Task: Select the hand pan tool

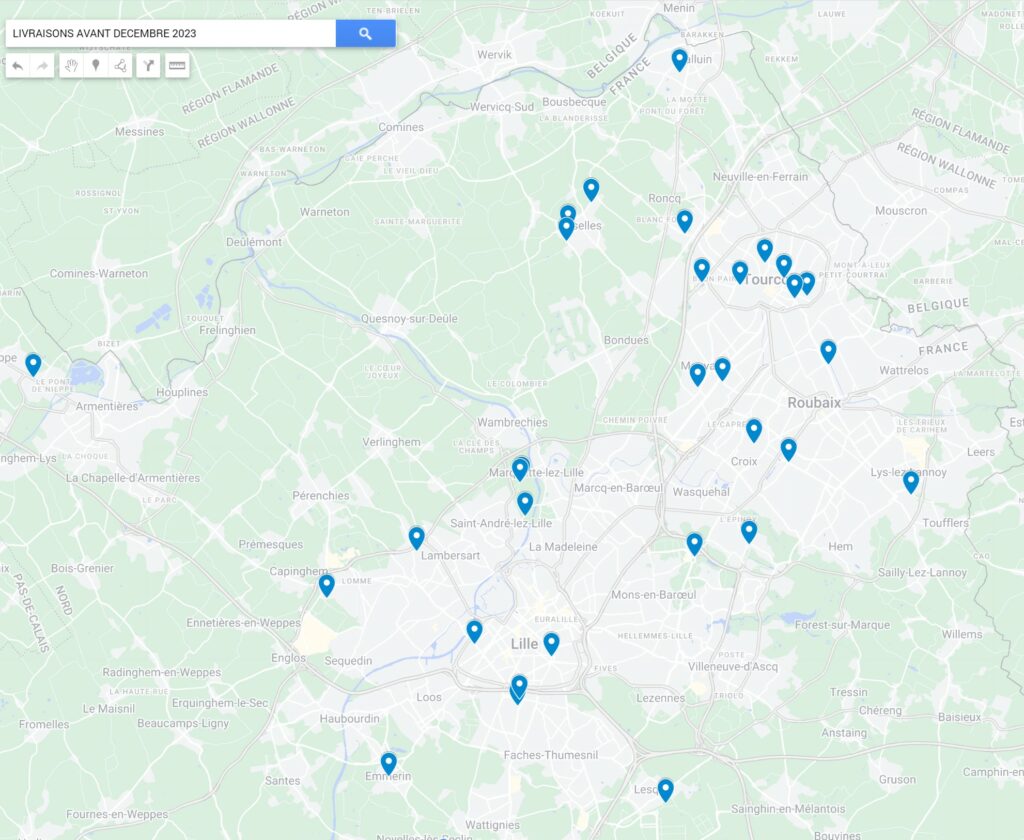Action: (x=71, y=66)
